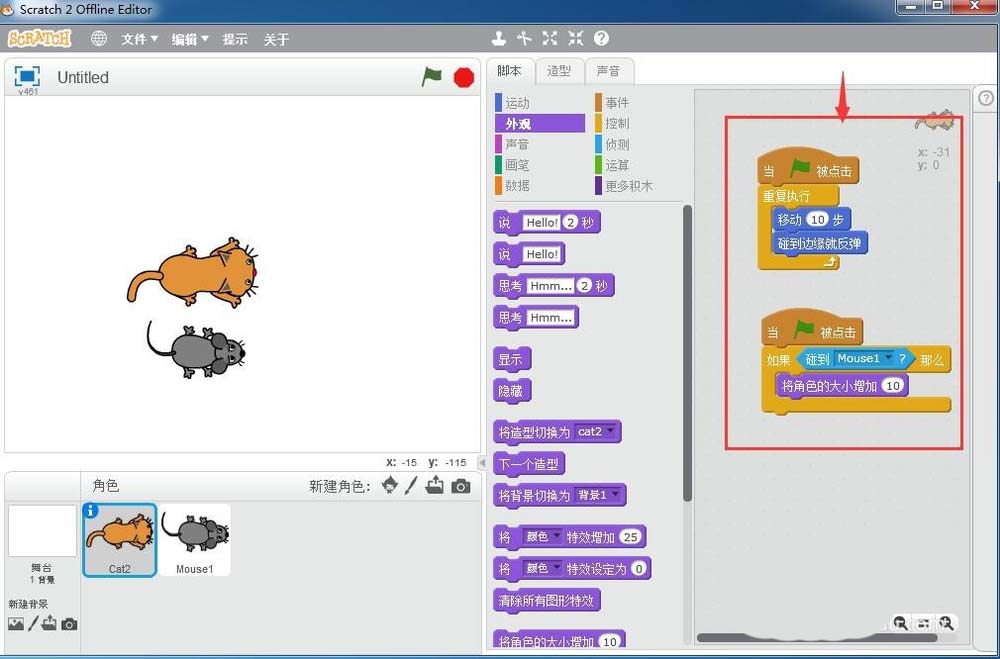Switch to the 造型 tab
The image size is (1000, 659).
click(559, 71)
